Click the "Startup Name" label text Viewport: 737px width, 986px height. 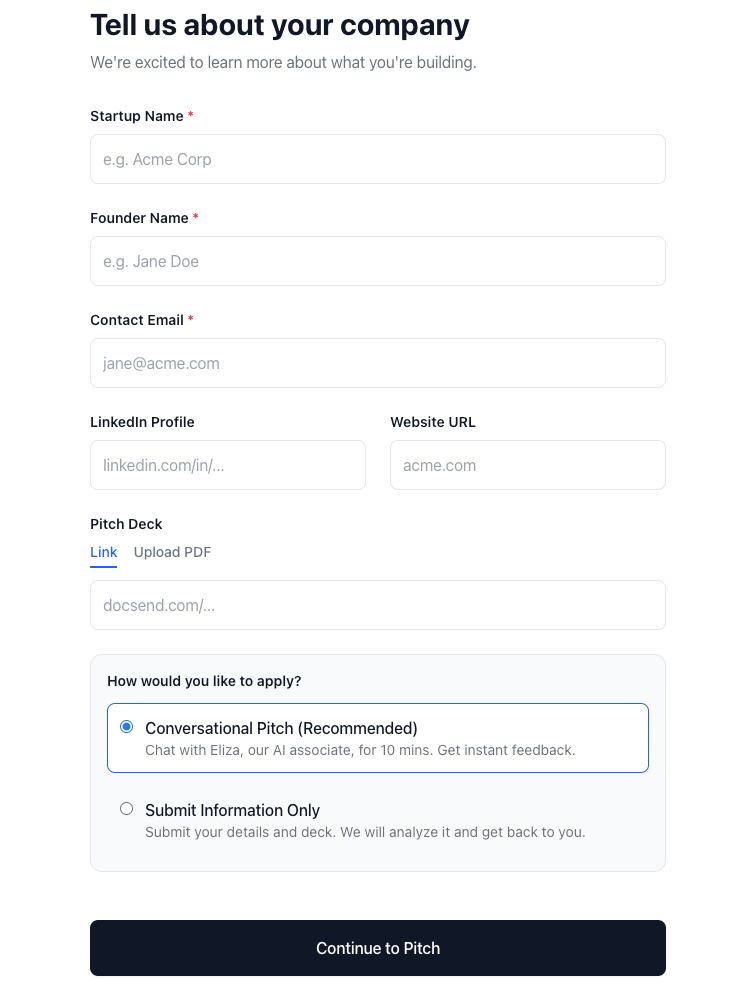click(137, 116)
